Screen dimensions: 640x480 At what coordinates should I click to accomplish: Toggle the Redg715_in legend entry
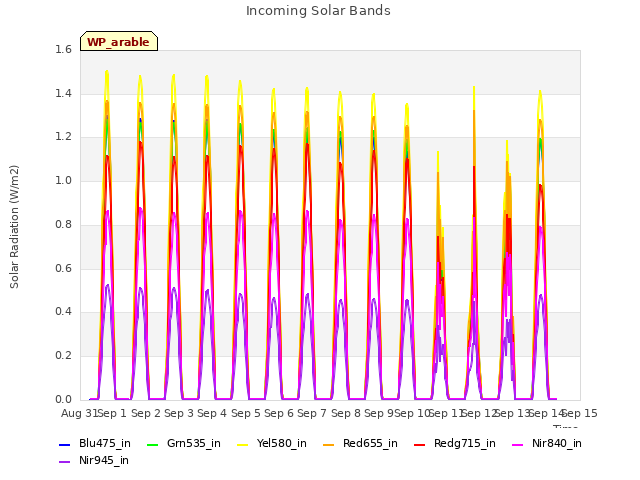(x=455, y=443)
